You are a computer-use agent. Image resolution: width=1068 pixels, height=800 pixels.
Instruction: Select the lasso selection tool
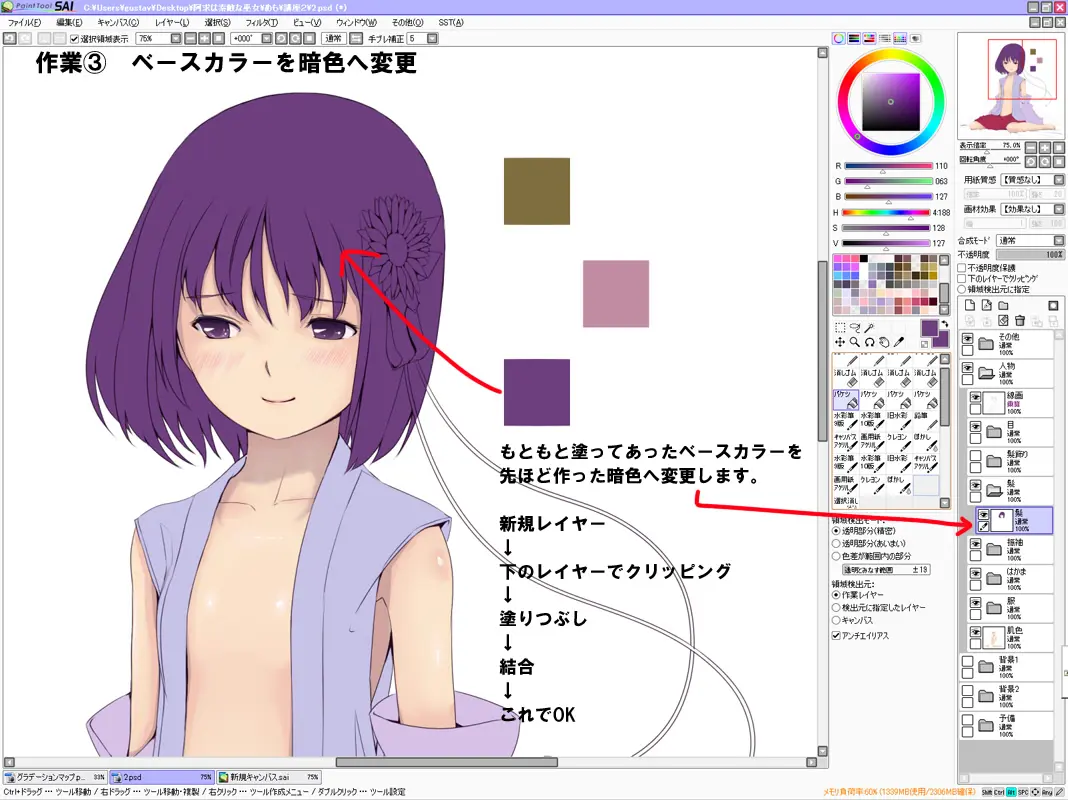point(855,327)
